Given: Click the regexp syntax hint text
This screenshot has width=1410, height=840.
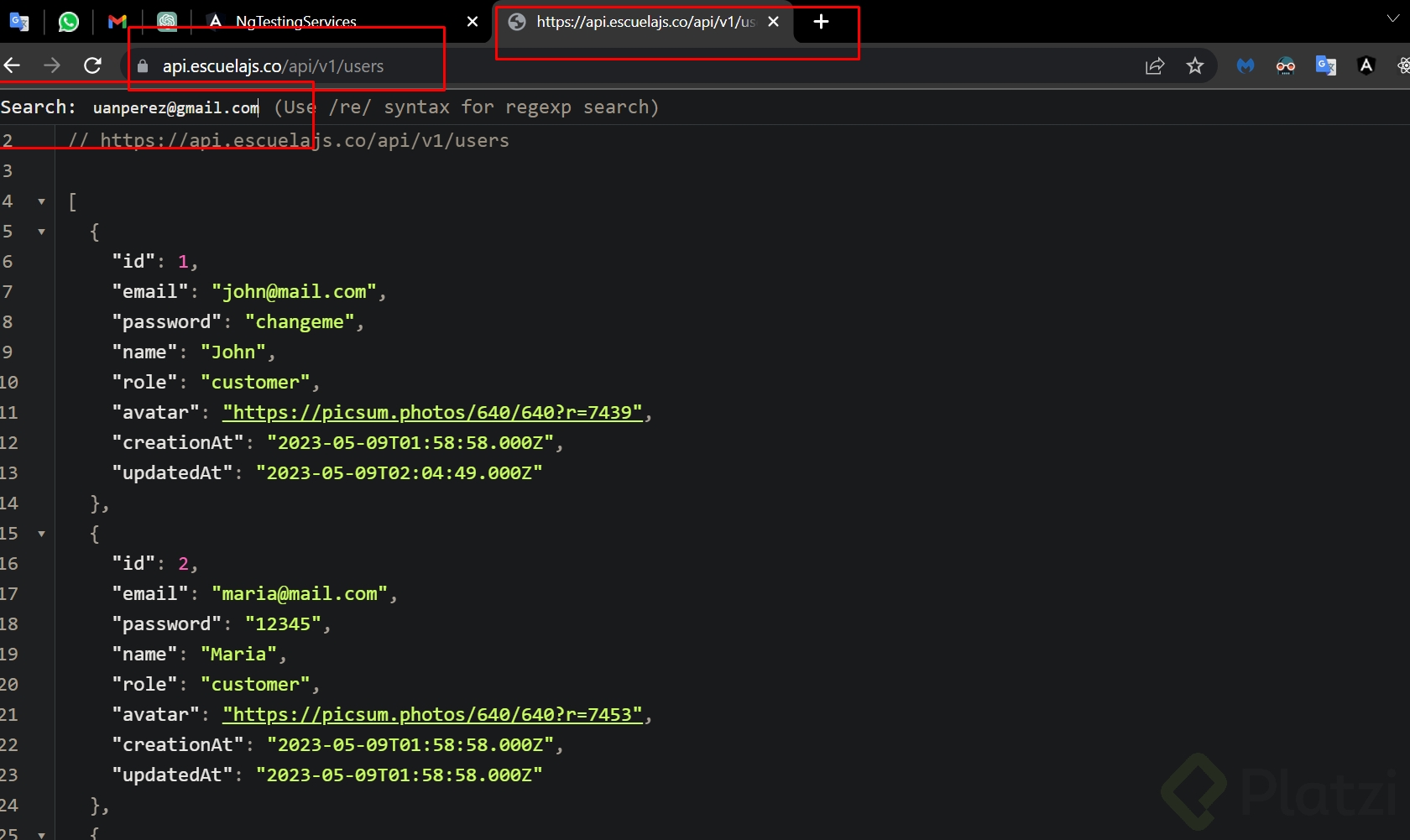Looking at the screenshot, I should tap(467, 107).
